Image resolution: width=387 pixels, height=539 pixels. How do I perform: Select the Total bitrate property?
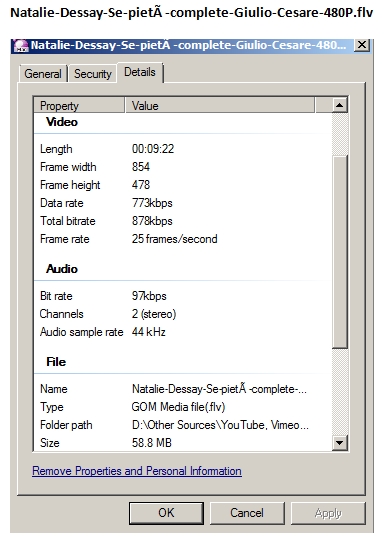[x=68, y=221]
